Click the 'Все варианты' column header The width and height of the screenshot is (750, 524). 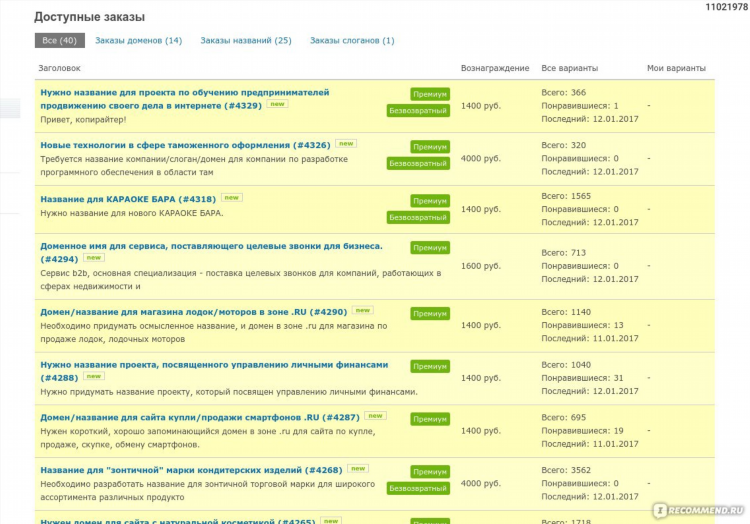click(570, 68)
